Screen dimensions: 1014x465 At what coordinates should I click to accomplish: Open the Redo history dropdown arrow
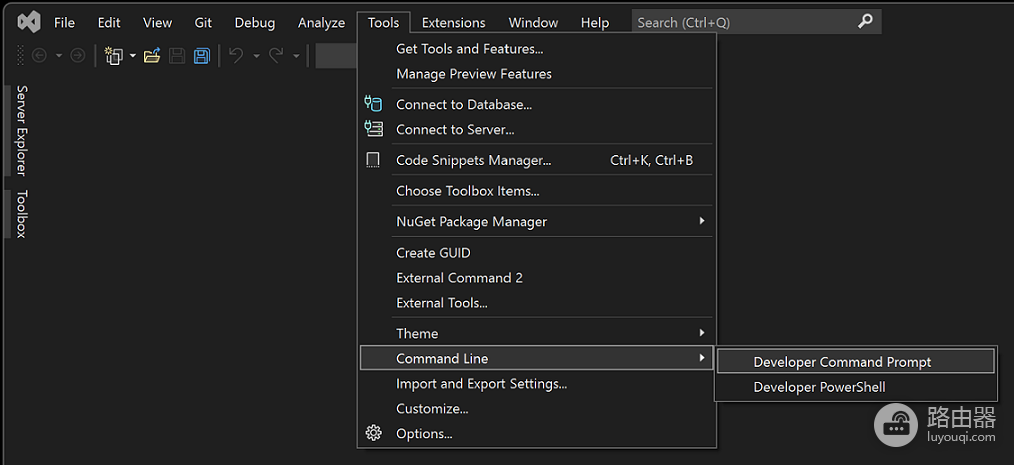coord(296,56)
